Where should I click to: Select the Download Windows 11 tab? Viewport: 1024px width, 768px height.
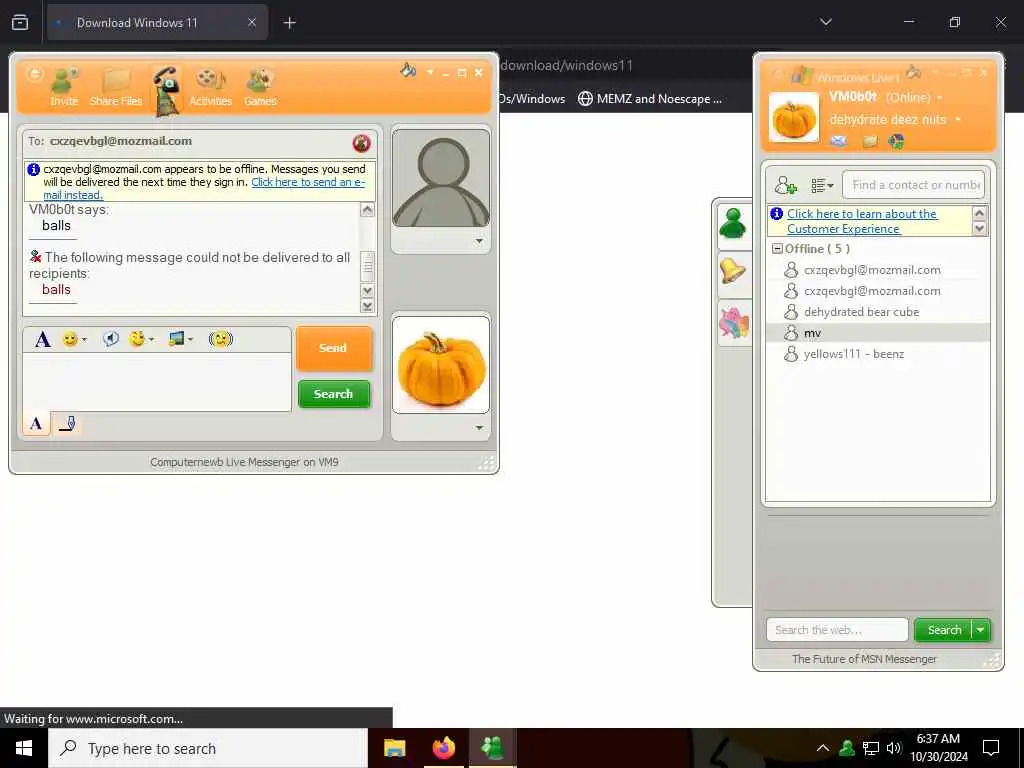tap(157, 22)
